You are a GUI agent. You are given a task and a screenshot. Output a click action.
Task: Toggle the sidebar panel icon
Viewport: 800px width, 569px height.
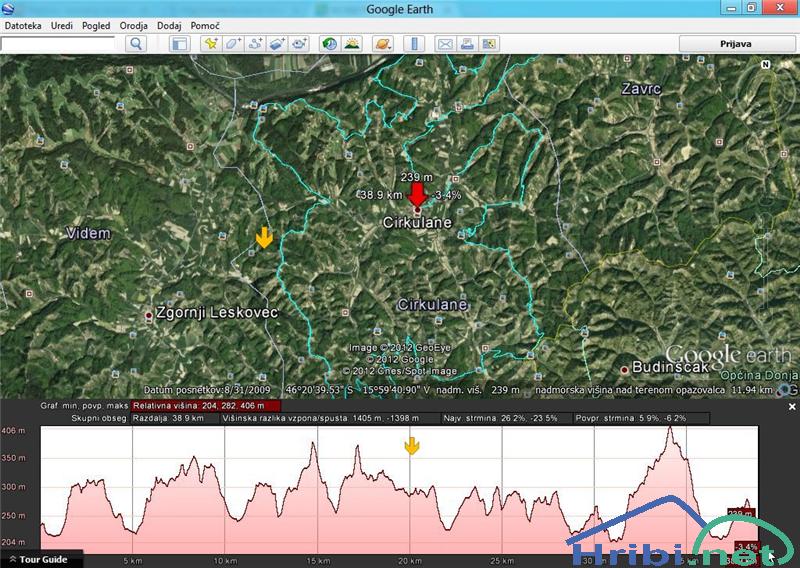[180, 44]
